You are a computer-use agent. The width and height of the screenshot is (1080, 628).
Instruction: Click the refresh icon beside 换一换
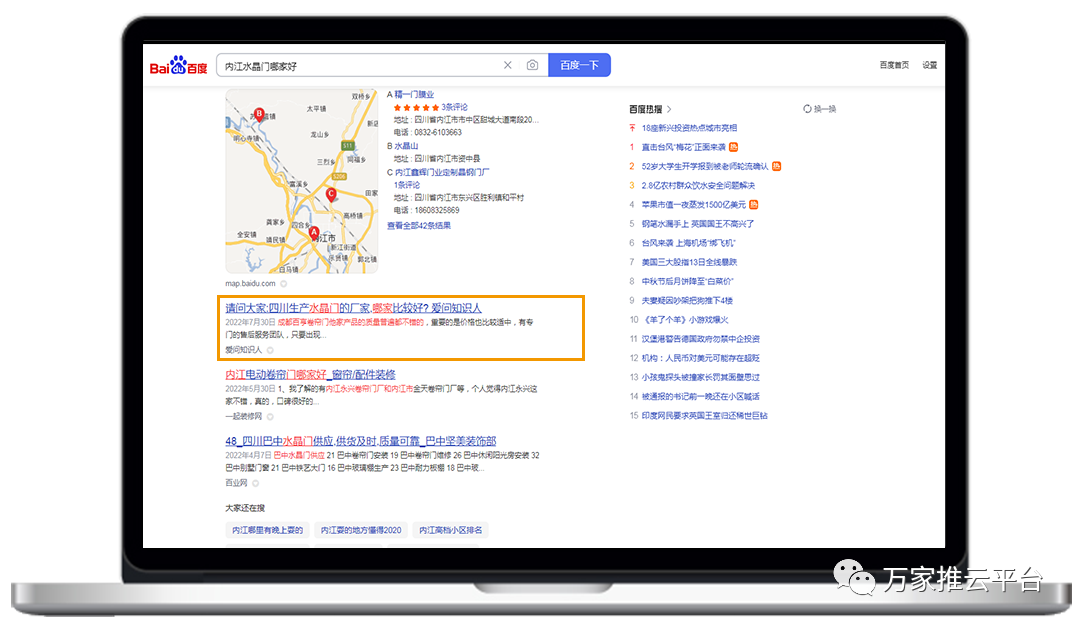click(807, 109)
